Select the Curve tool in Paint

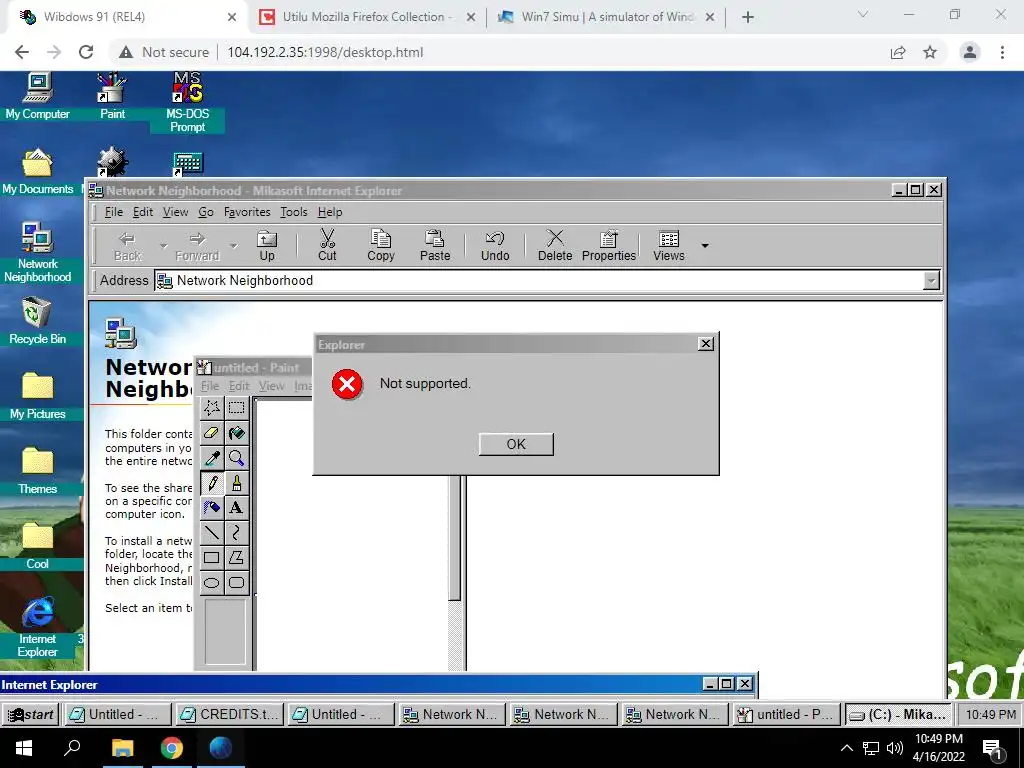[236, 533]
